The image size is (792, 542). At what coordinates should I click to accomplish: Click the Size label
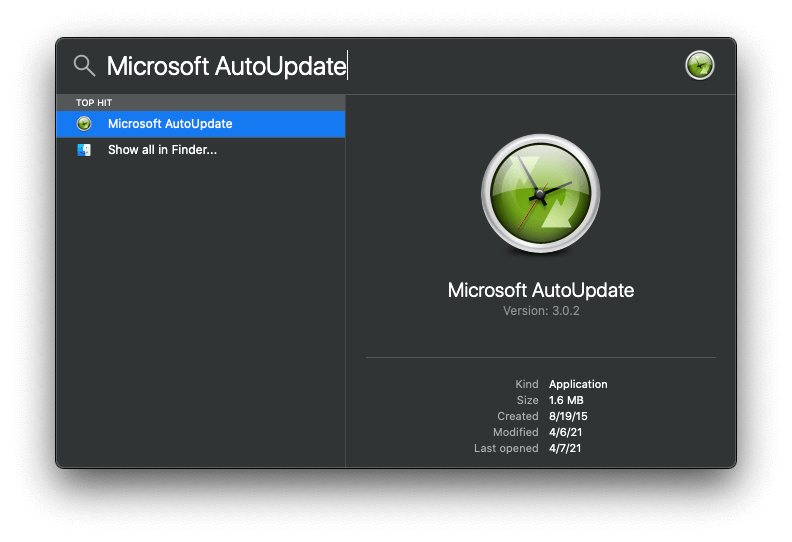(527, 401)
